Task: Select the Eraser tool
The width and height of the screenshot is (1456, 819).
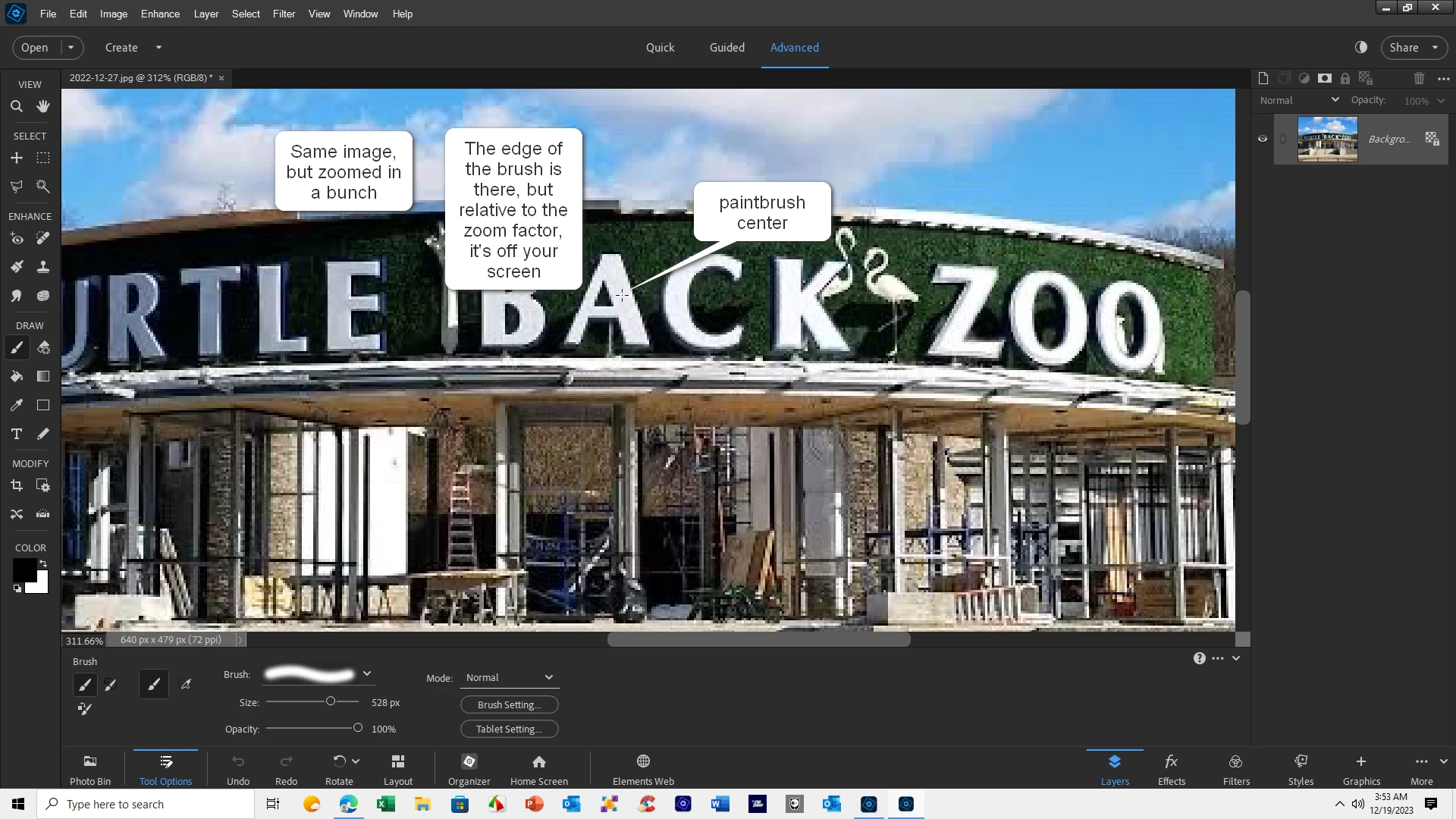Action: [x=43, y=348]
